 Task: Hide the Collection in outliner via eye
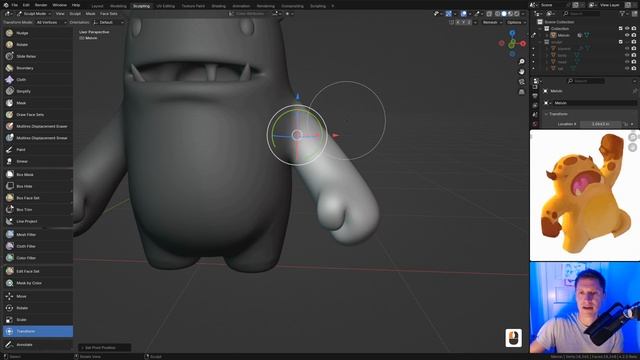click(x=627, y=29)
